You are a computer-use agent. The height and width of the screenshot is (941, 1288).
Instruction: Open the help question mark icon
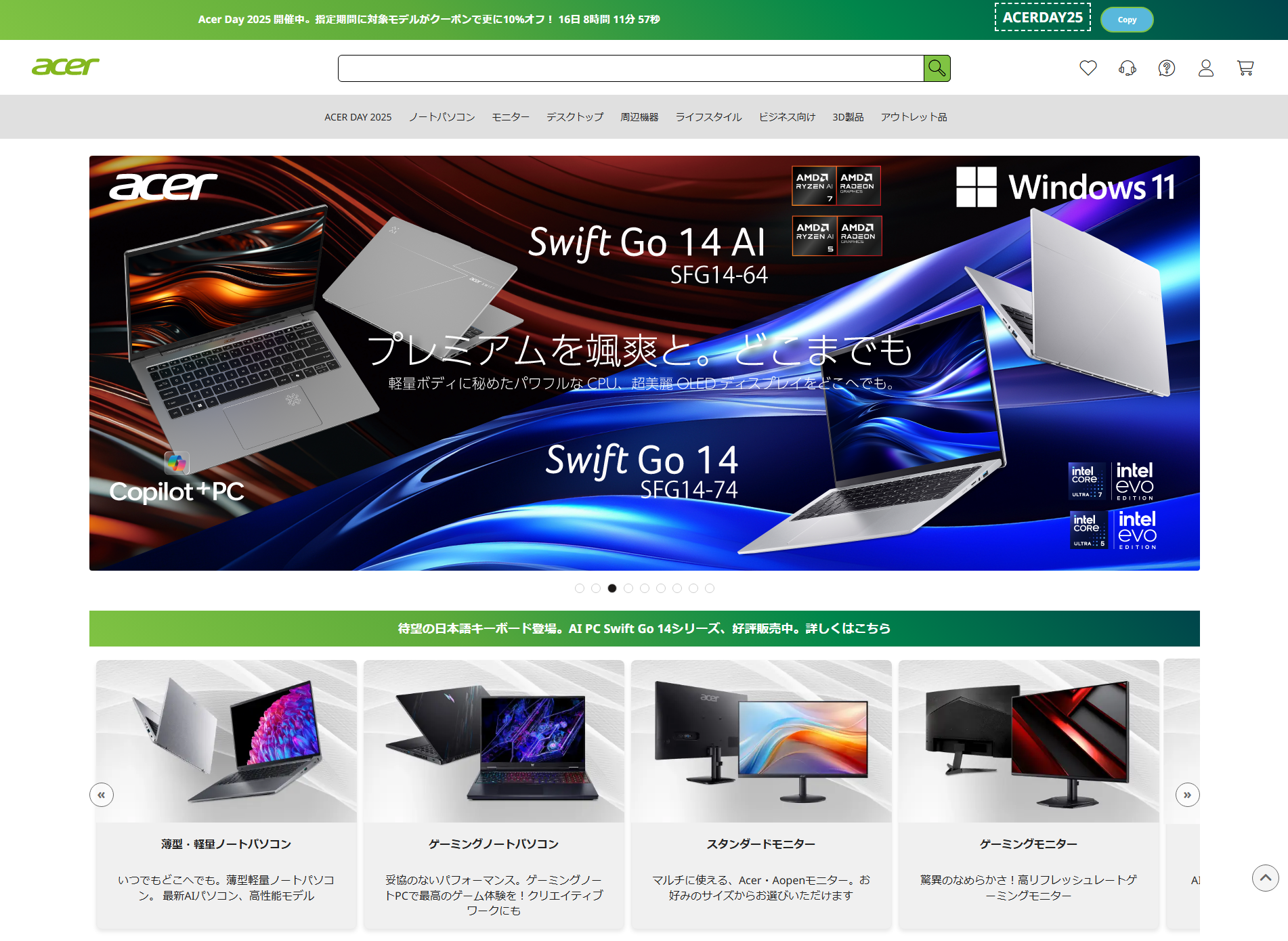click(x=1166, y=68)
